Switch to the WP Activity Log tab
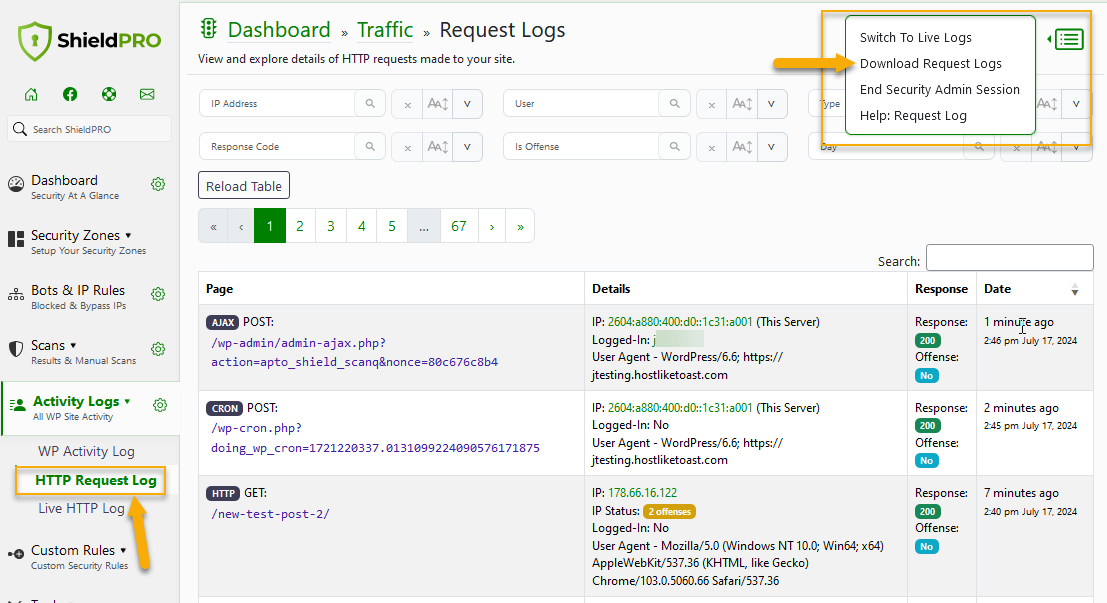Viewport: 1107px width, 603px height. pos(86,451)
